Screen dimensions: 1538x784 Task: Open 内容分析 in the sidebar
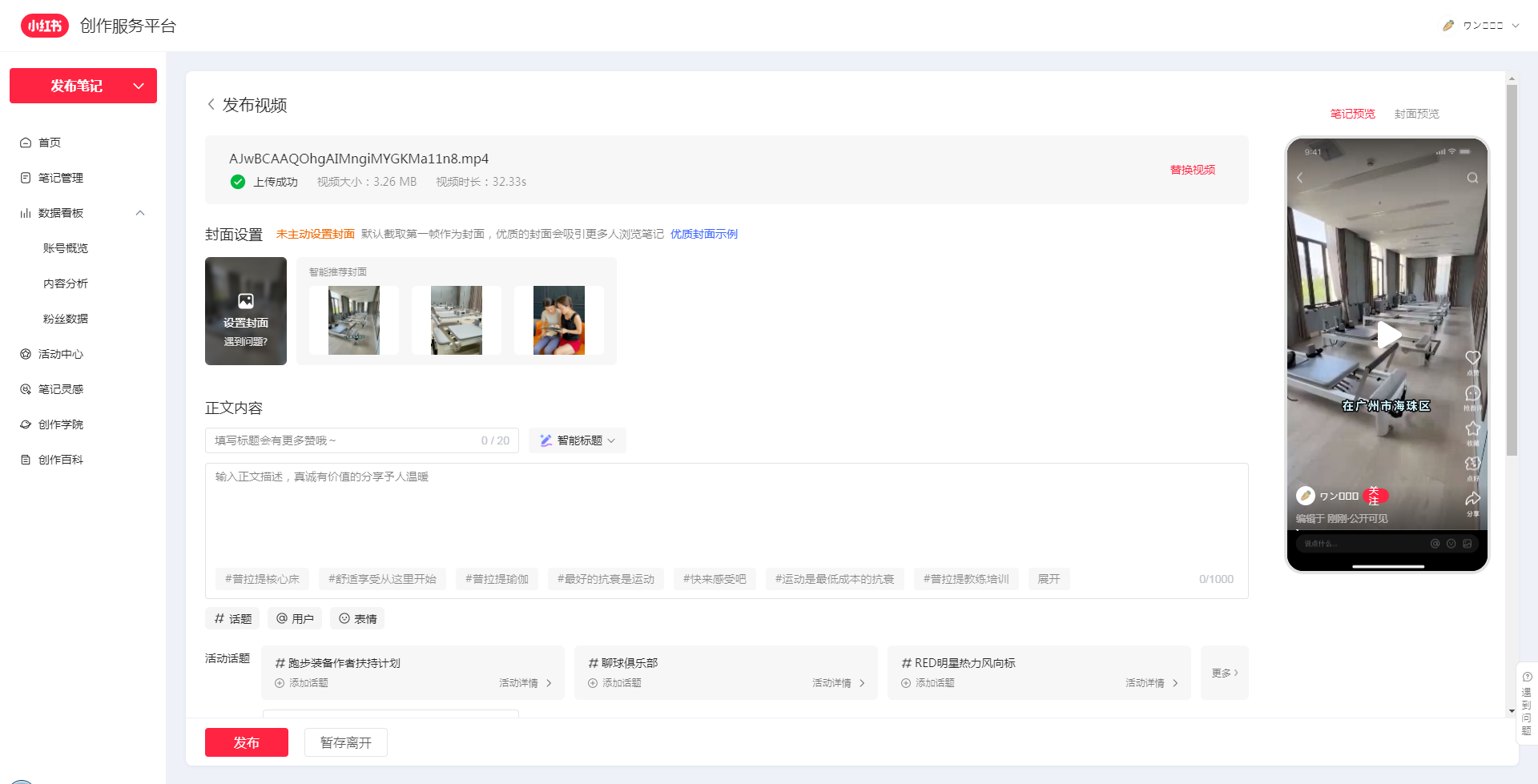66,283
